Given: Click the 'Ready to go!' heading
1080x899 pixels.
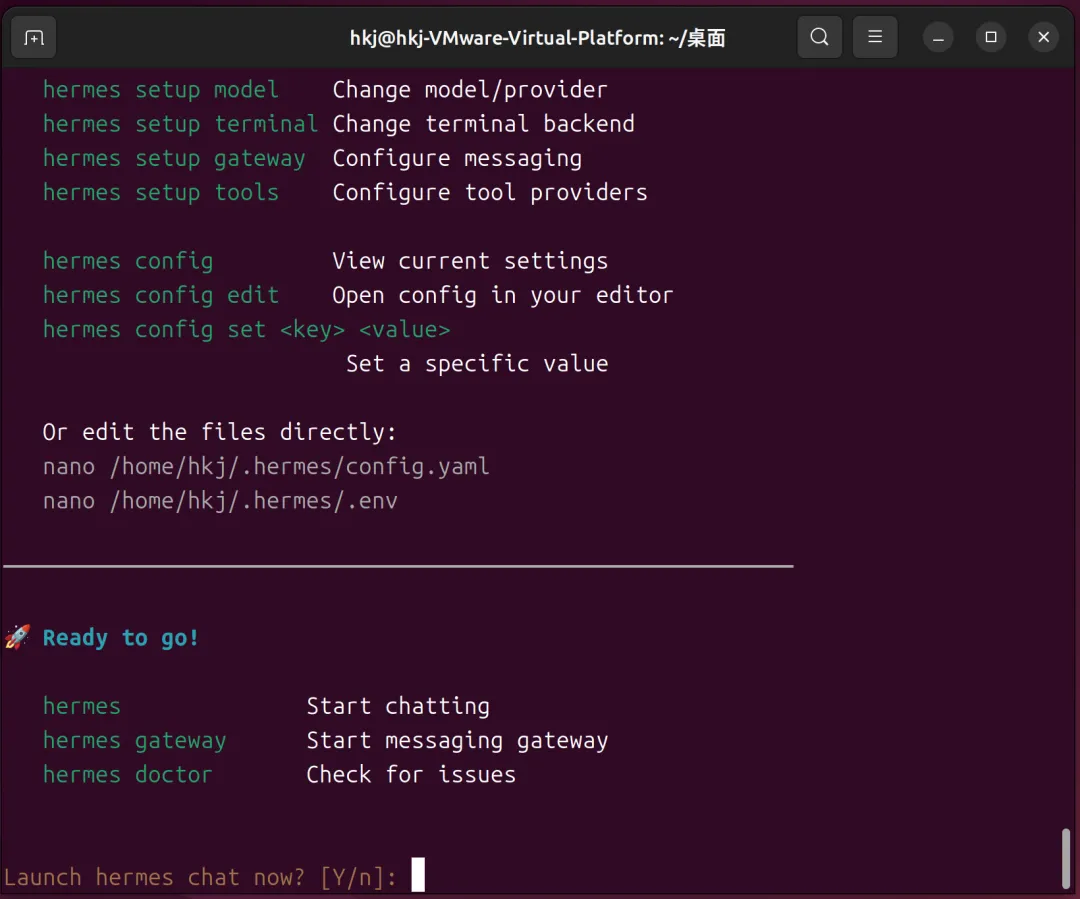Looking at the screenshot, I should coord(121,638).
